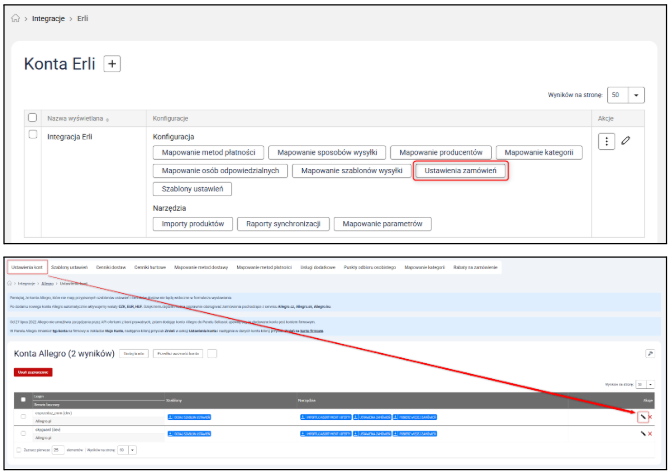This screenshot has height=472, width=670.
Task: Switch to Rabaty na zamówienie tab
Action: pyautogui.click(x=475, y=267)
